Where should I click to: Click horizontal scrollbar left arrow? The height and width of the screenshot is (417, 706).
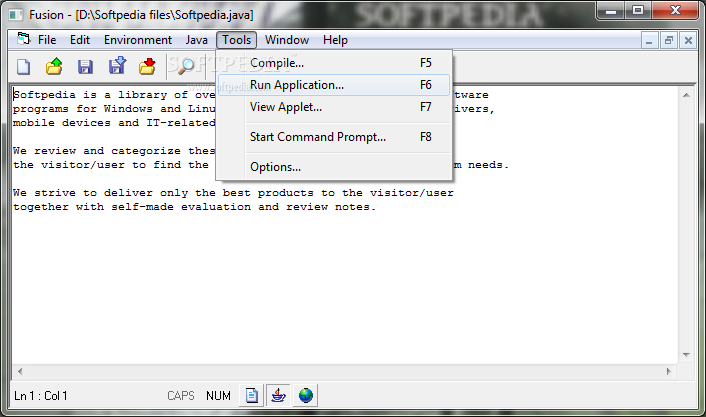click(x=20, y=372)
